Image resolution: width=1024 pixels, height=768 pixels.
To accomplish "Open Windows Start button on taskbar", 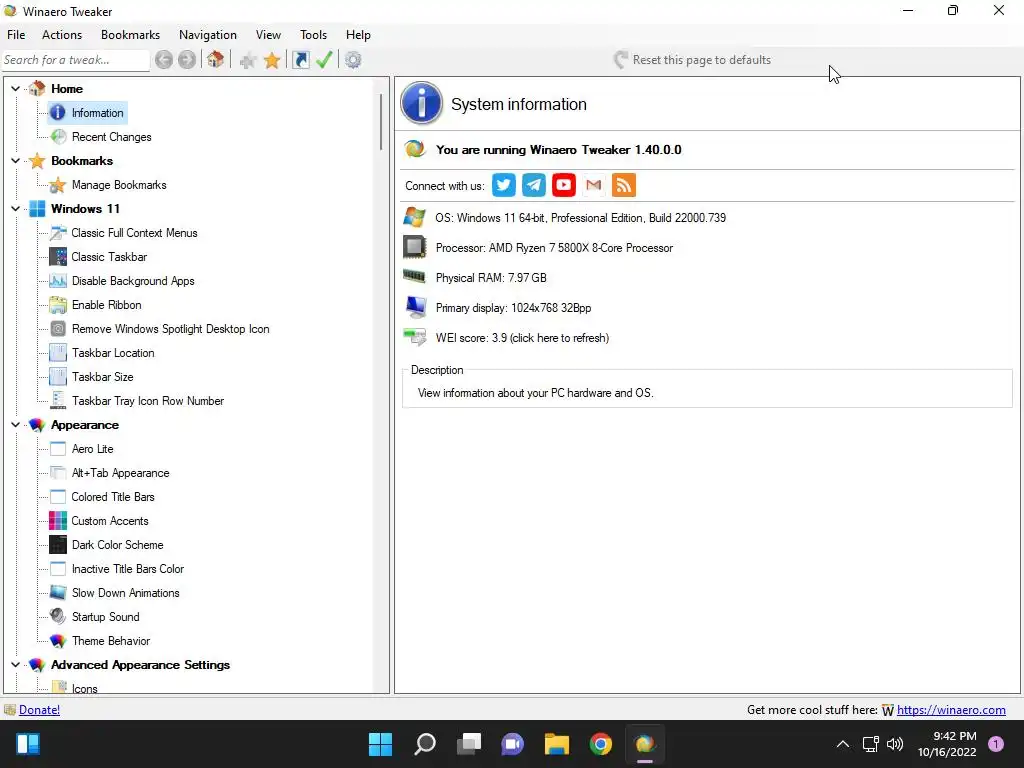I will click(x=380, y=744).
